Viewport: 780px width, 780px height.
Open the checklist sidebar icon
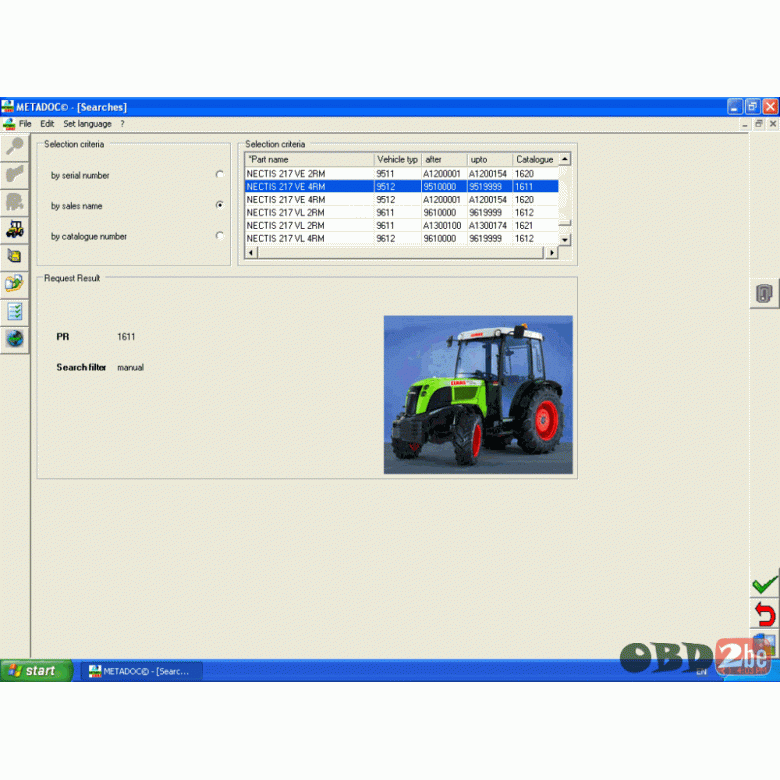[15, 312]
